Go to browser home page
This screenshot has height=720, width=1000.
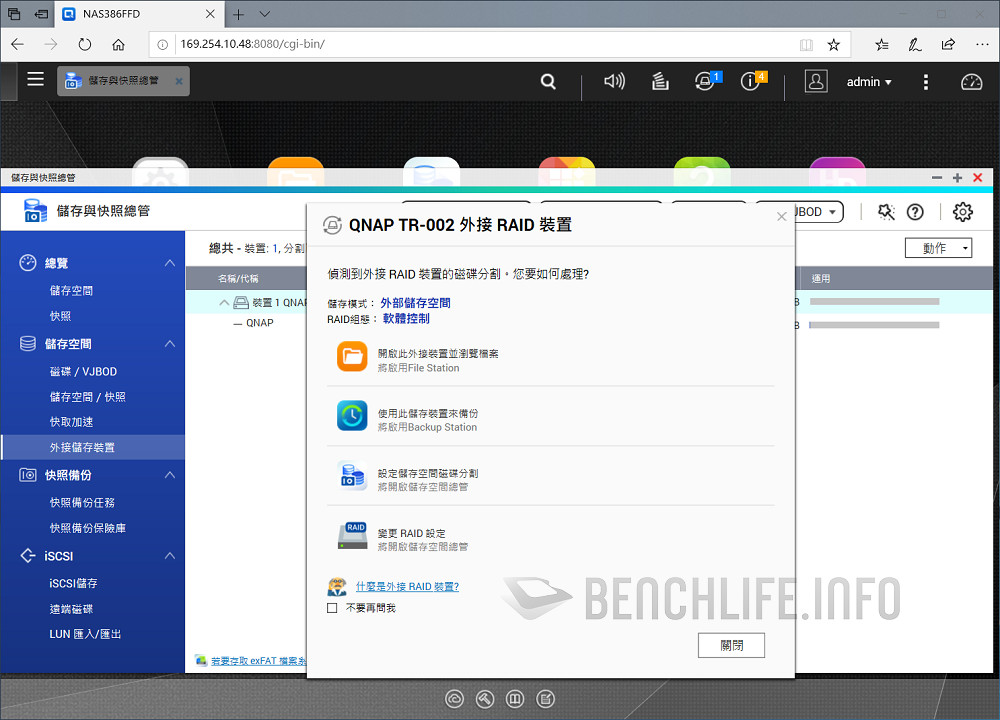[118, 44]
